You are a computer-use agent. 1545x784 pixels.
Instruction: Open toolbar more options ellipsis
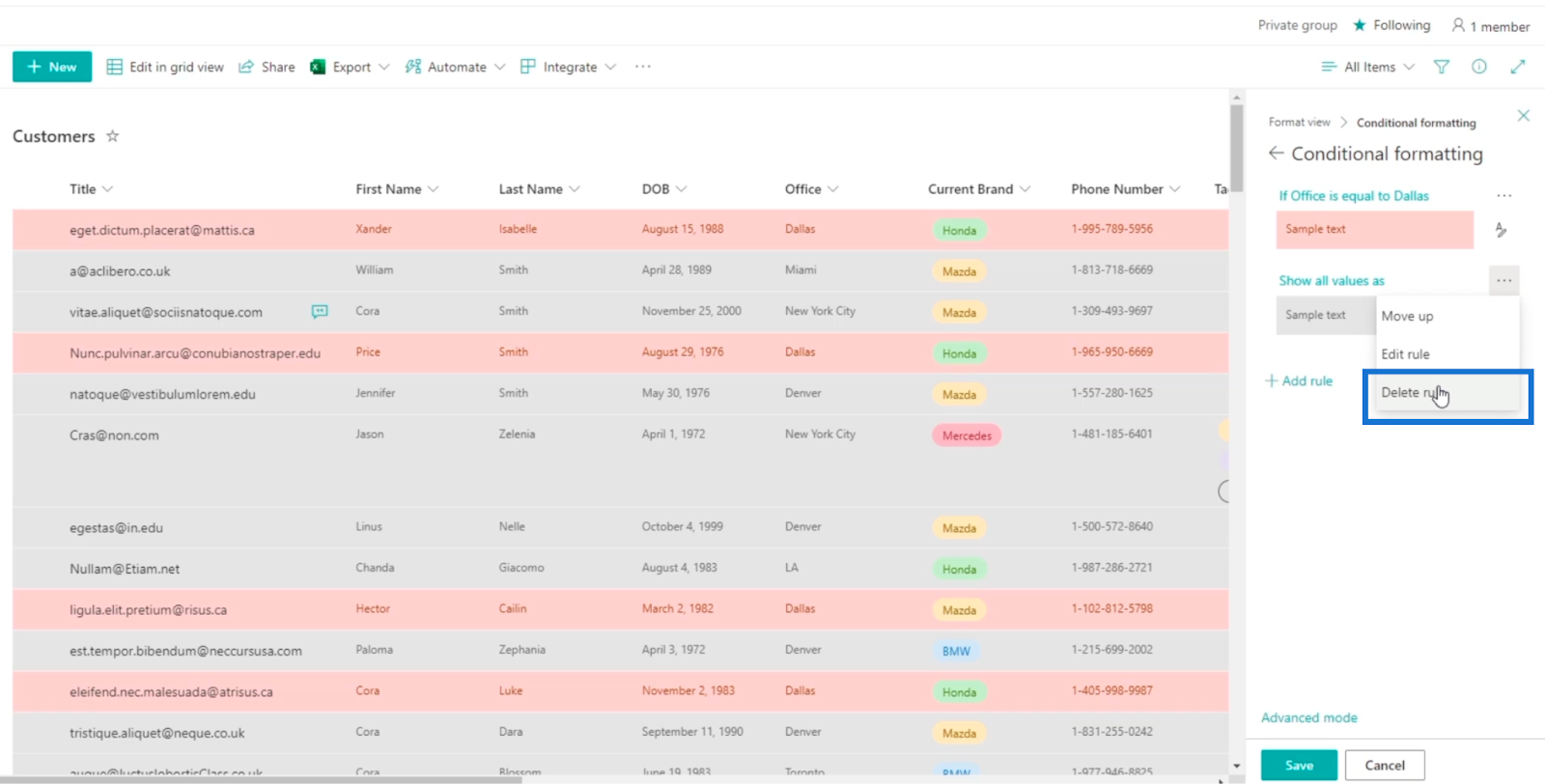point(643,67)
